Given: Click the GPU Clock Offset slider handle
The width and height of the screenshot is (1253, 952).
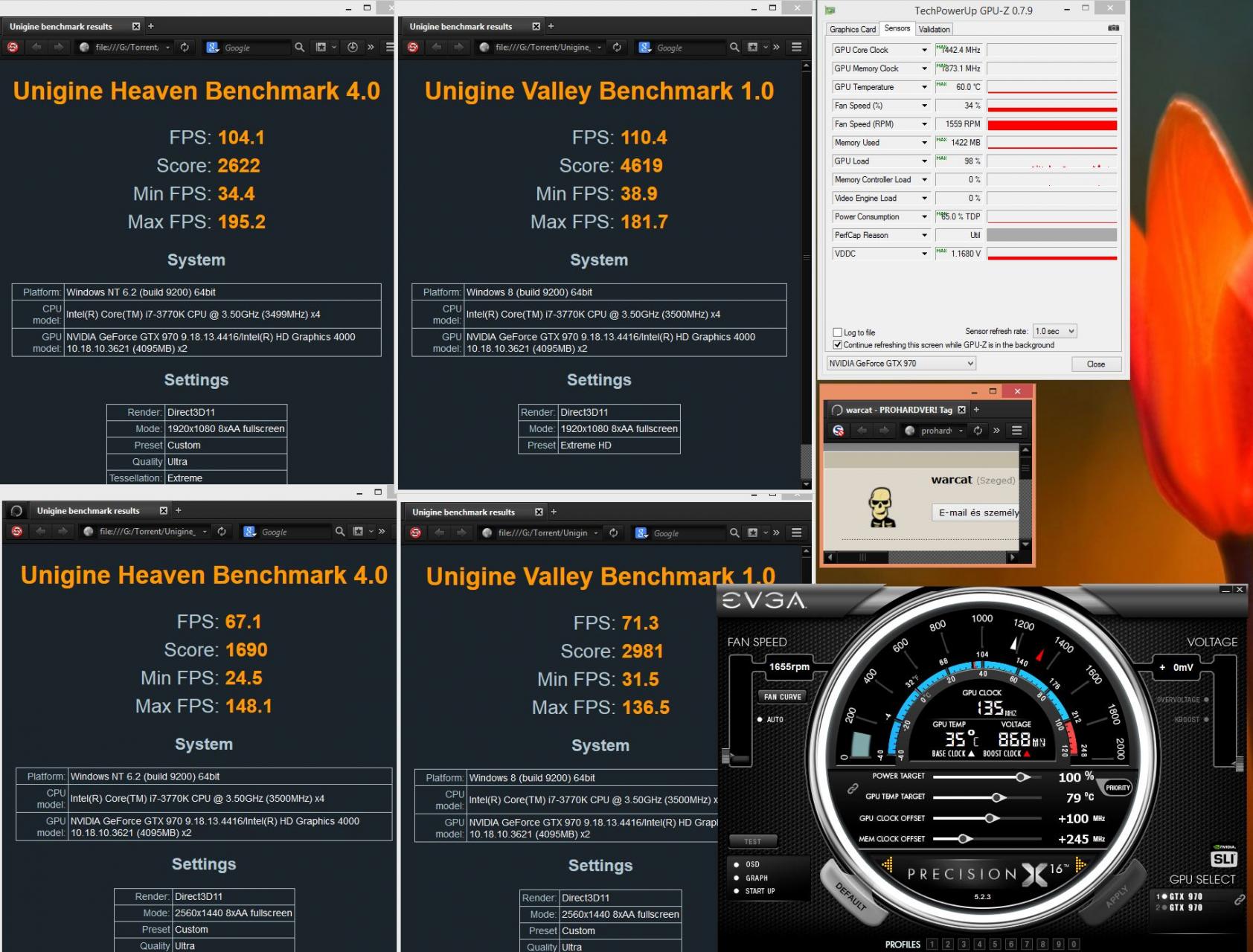Looking at the screenshot, I should point(991,818).
